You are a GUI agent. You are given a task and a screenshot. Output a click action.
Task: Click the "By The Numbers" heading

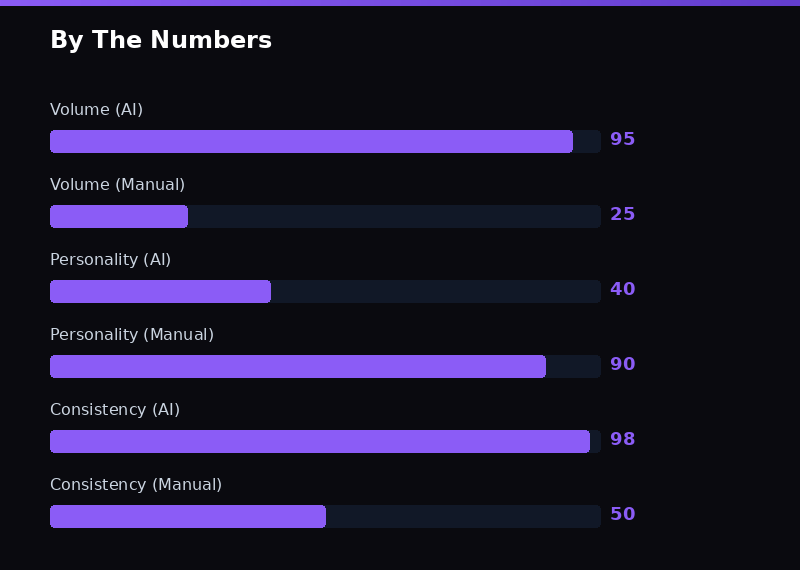[161, 40]
